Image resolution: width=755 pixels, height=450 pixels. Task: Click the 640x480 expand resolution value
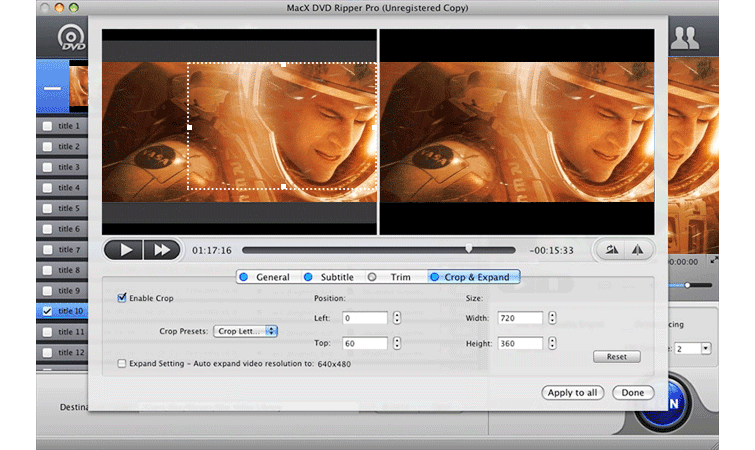(334, 364)
